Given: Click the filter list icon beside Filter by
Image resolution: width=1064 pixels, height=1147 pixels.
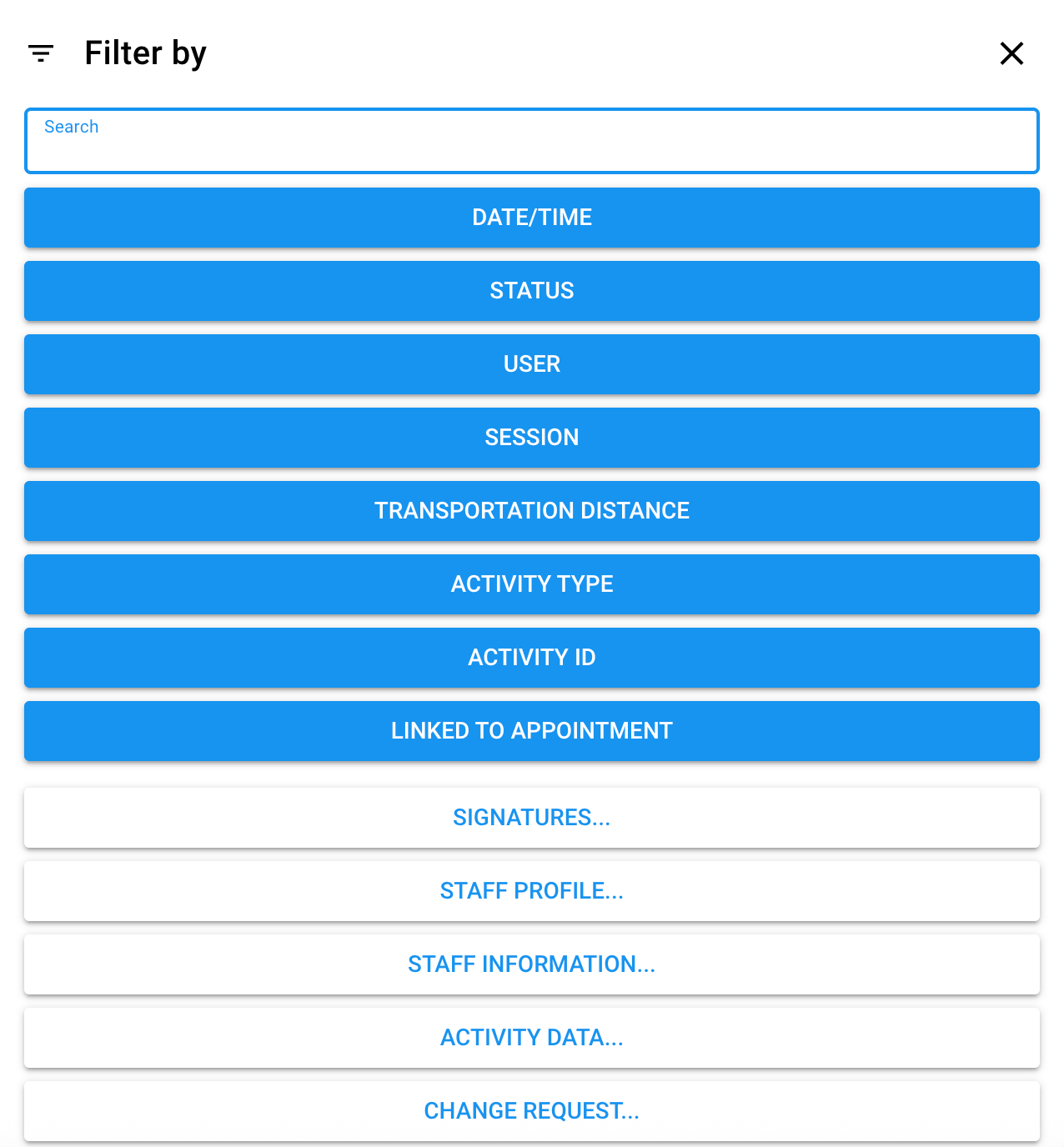Looking at the screenshot, I should (41, 53).
